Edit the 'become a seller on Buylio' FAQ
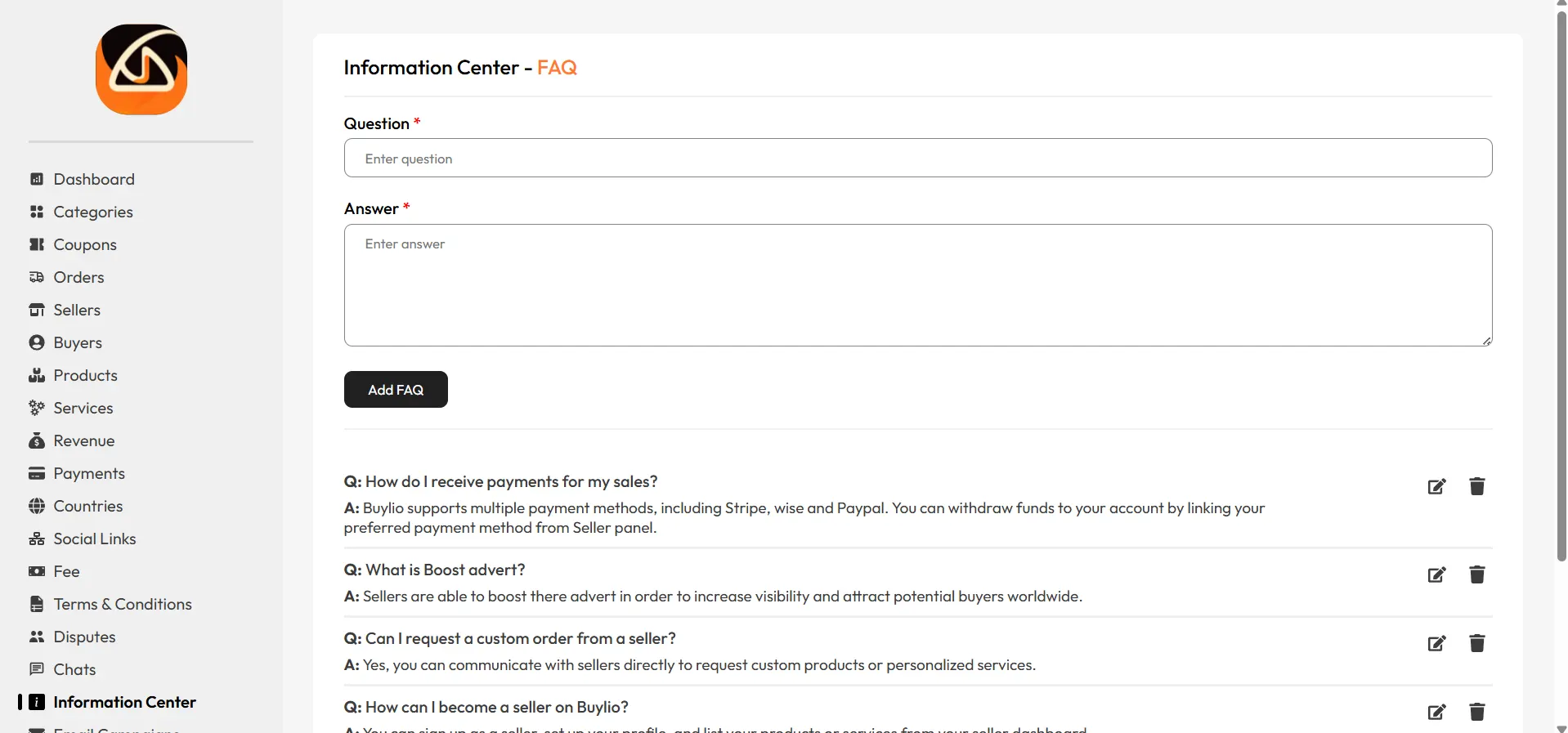 coord(1436,712)
